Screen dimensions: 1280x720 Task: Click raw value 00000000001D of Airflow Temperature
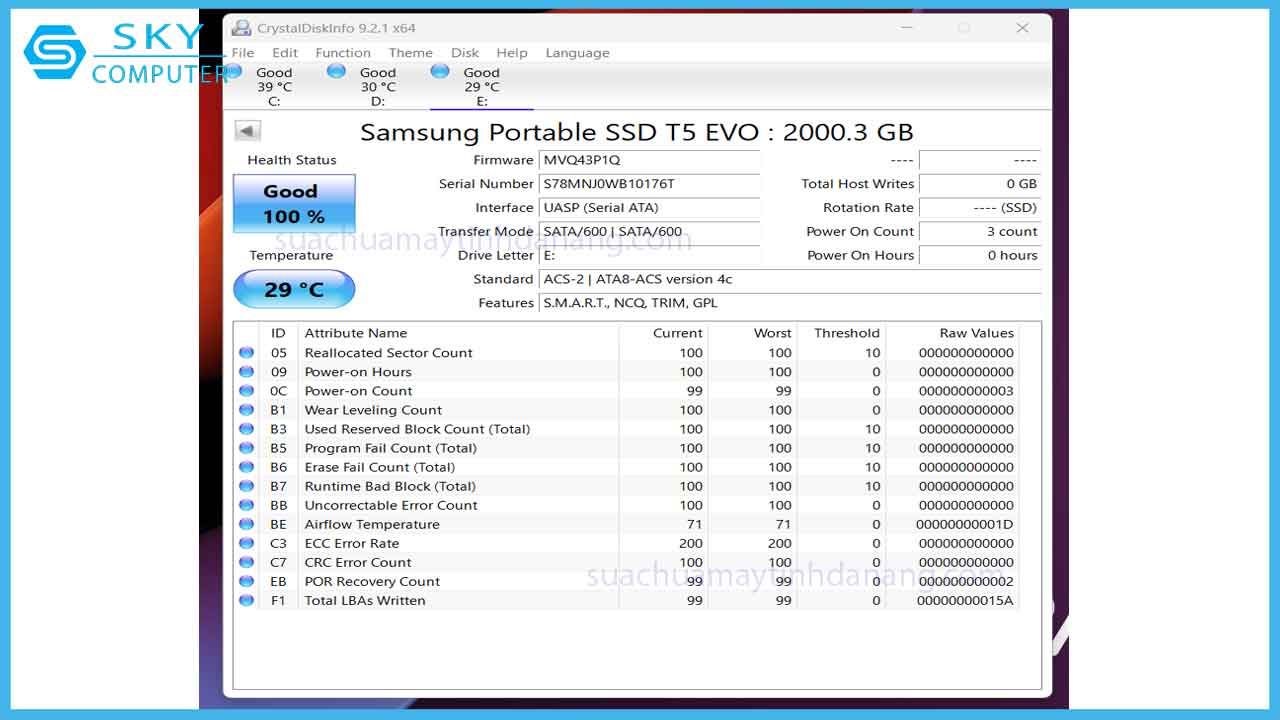coord(965,524)
